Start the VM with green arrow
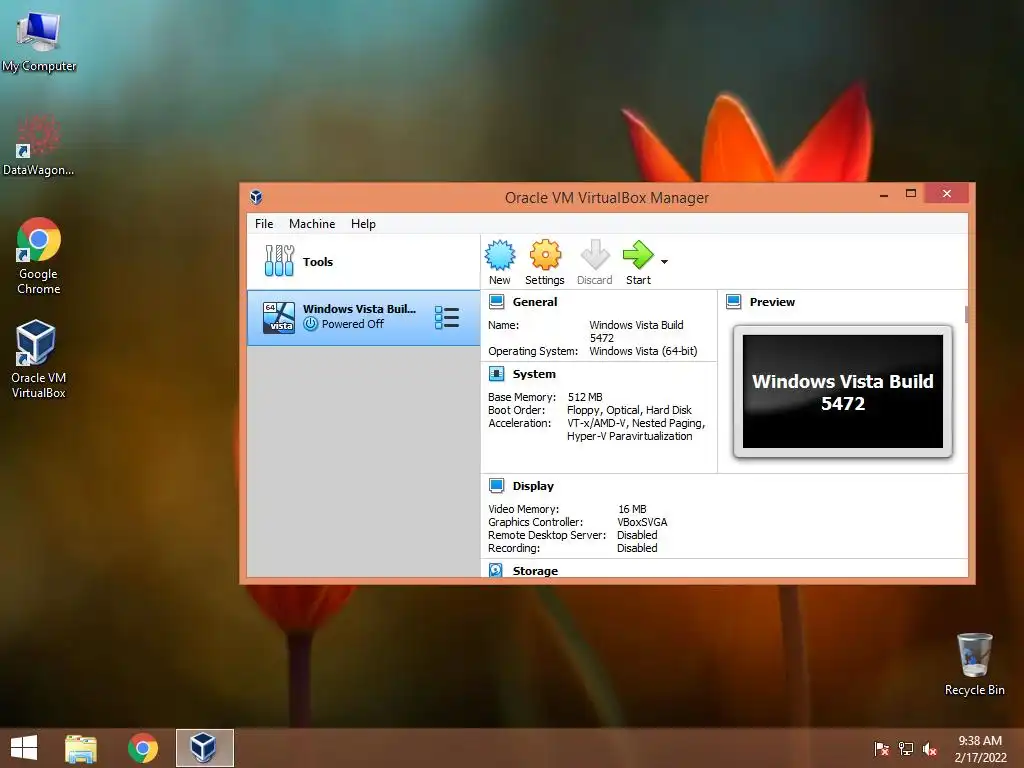 [638, 255]
